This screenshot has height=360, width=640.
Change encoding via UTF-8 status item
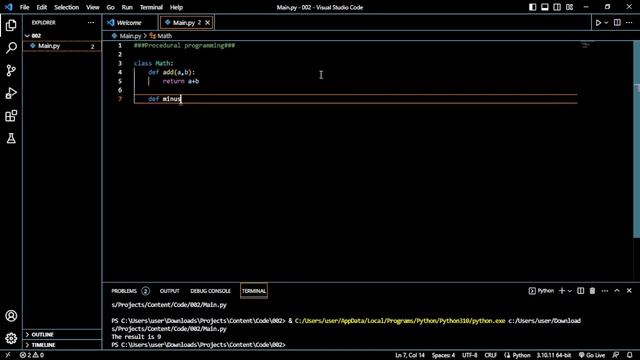tap(469, 355)
